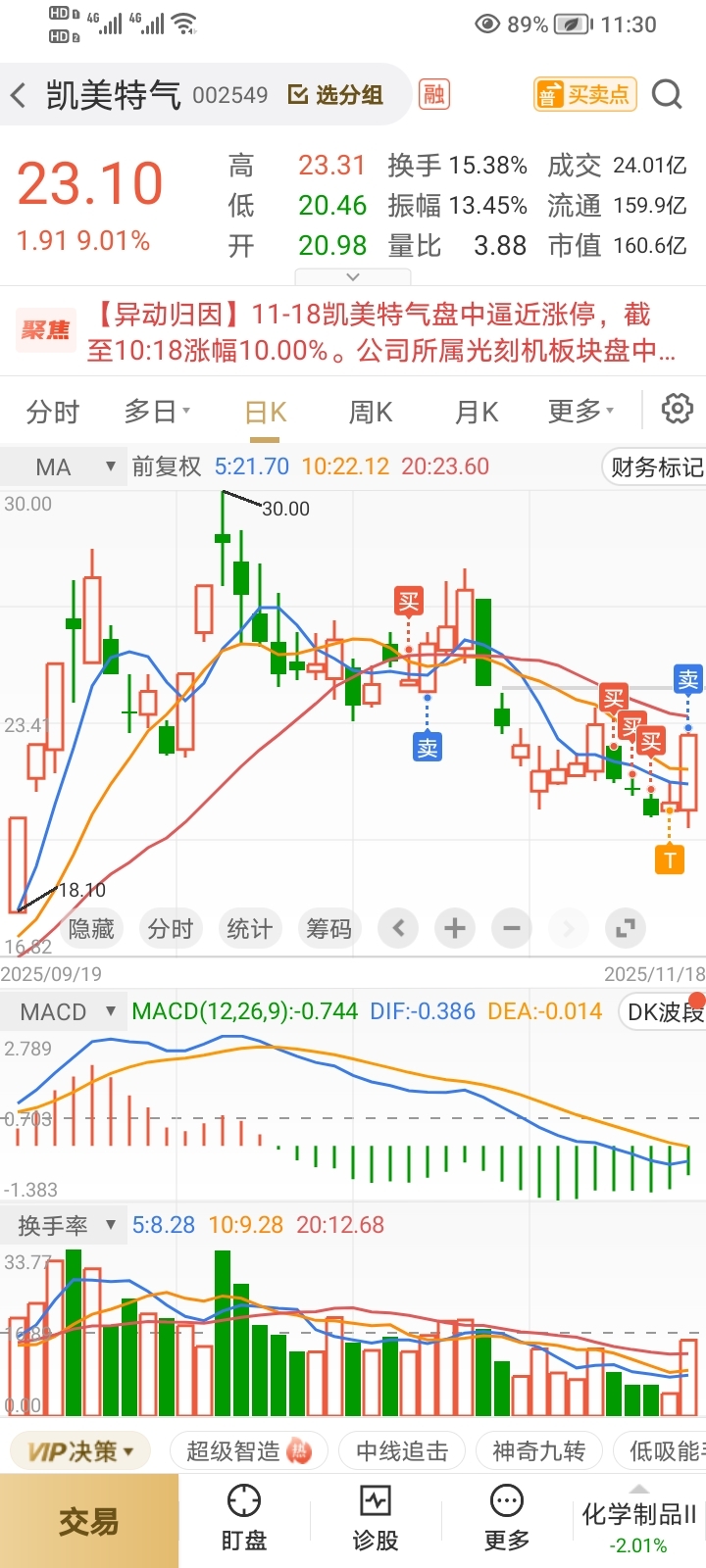Select the 日K tab

[266, 412]
